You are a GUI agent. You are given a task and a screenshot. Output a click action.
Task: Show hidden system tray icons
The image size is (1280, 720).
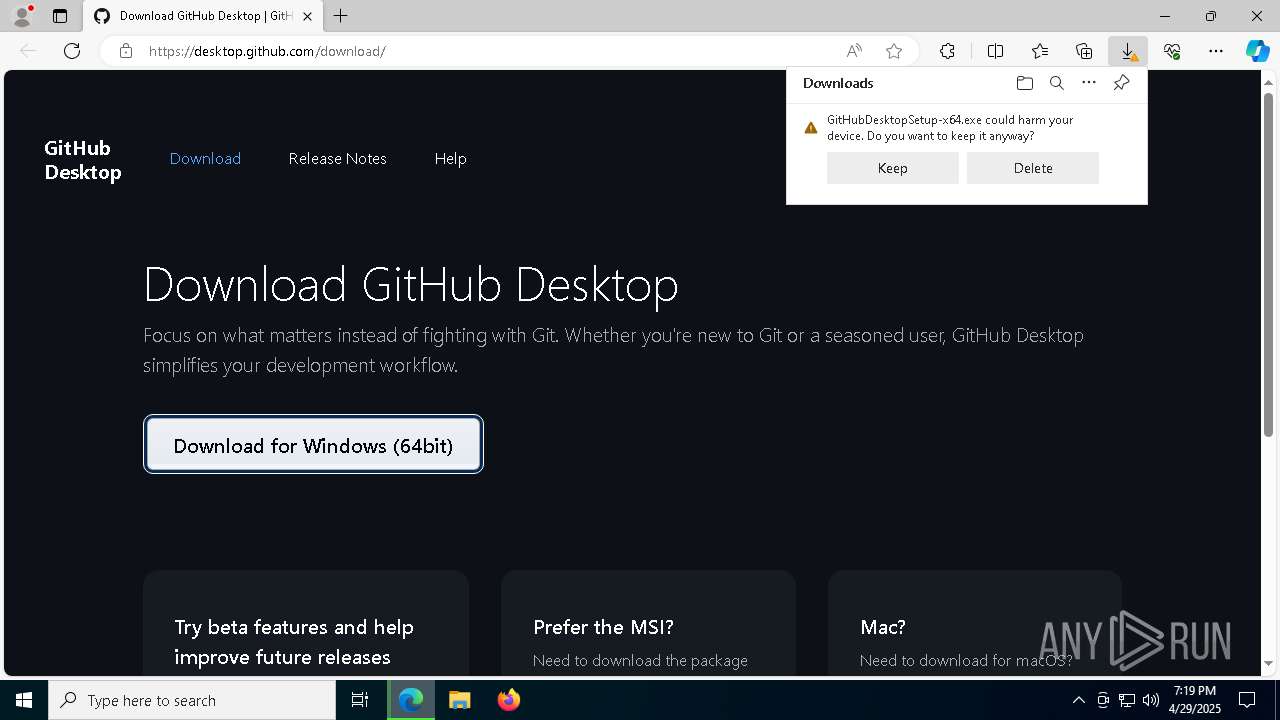(x=1078, y=700)
